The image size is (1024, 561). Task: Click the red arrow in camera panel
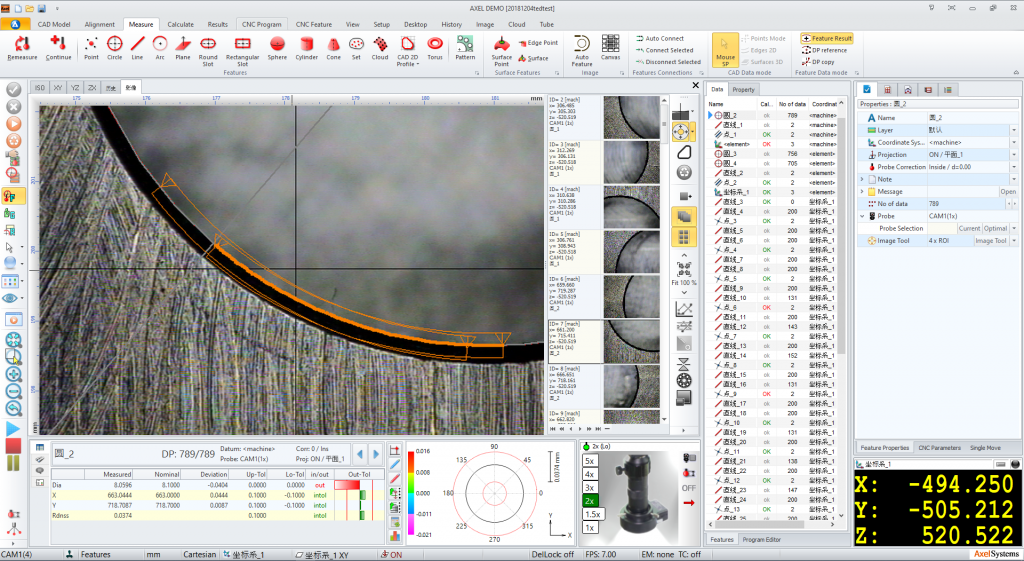pos(688,503)
